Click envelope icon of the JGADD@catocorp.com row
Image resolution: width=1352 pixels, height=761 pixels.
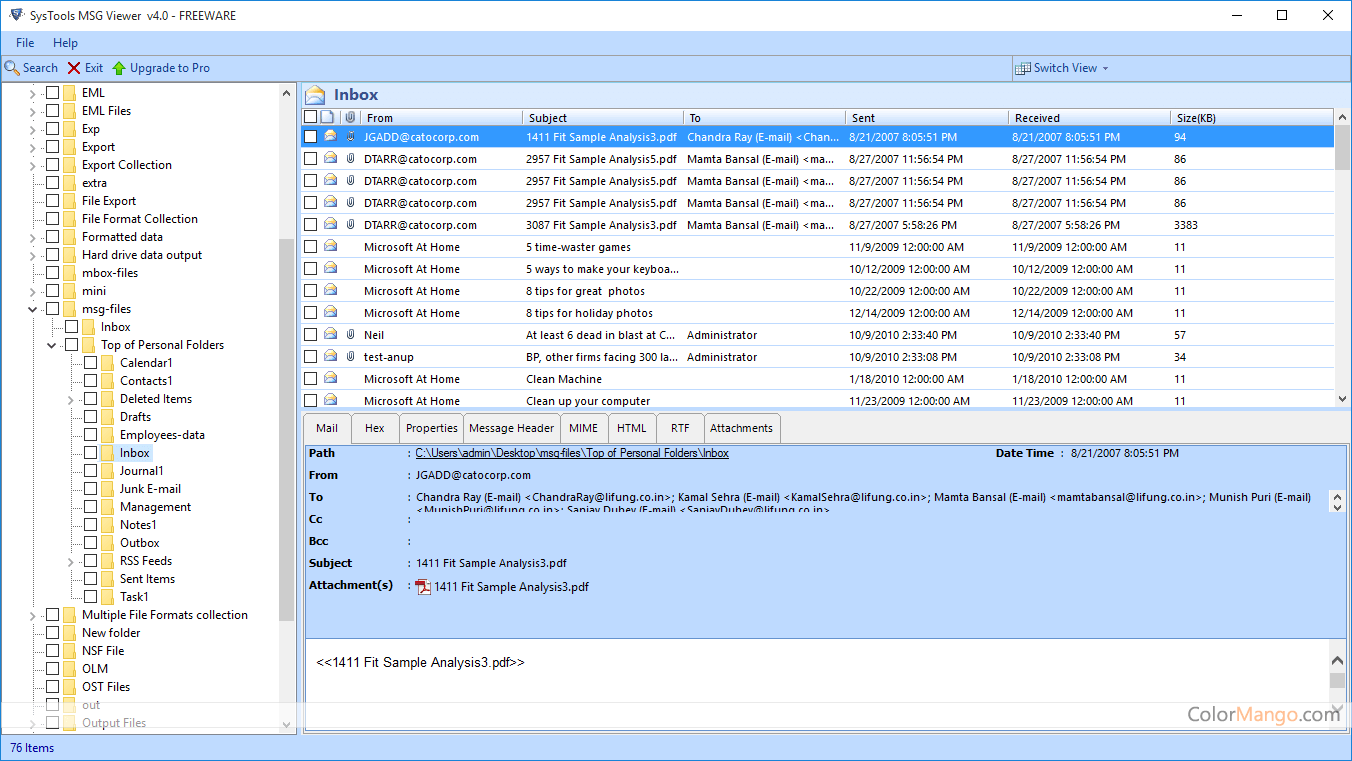[330, 137]
